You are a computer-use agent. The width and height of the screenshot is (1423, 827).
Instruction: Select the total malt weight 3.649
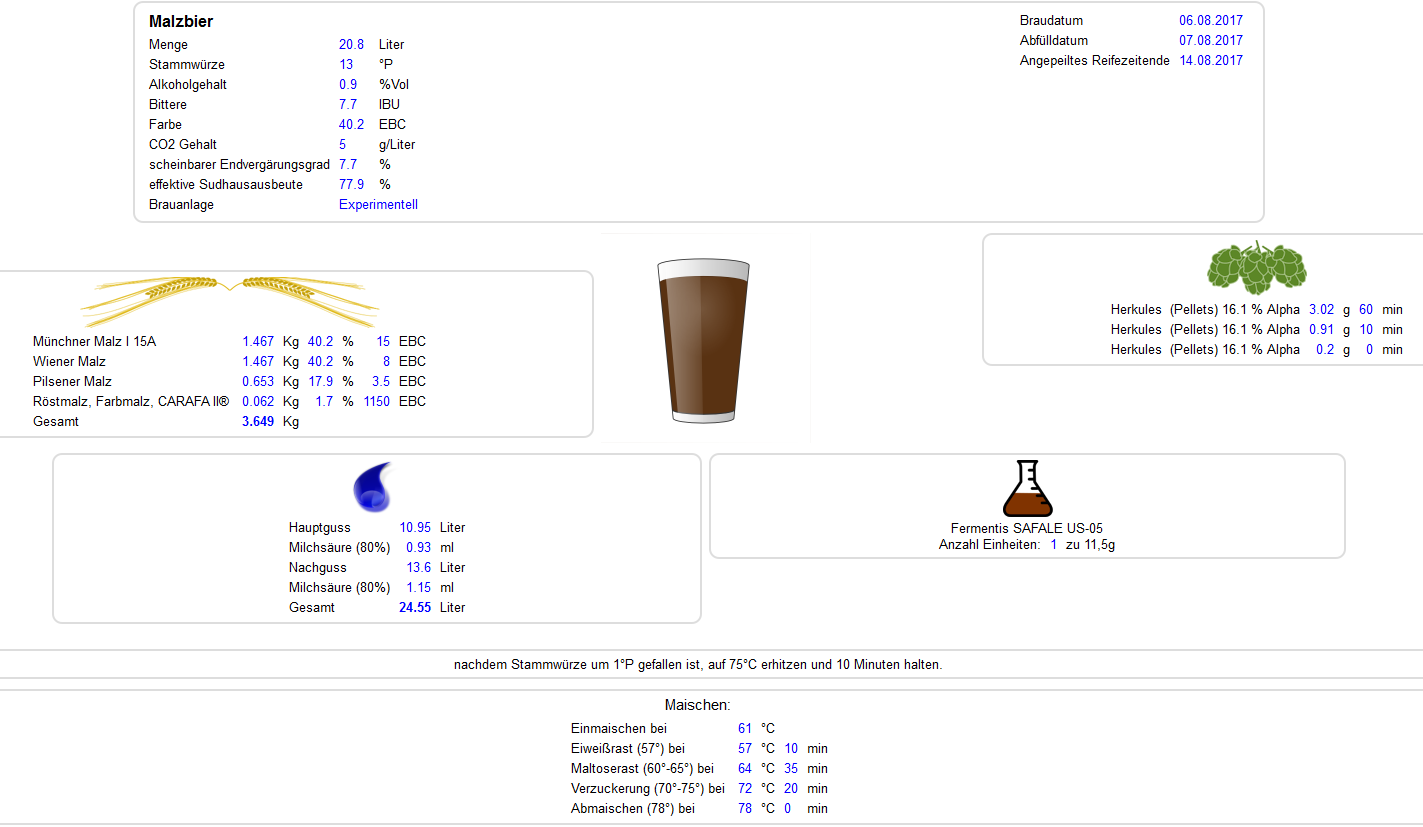pyautogui.click(x=257, y=422)
